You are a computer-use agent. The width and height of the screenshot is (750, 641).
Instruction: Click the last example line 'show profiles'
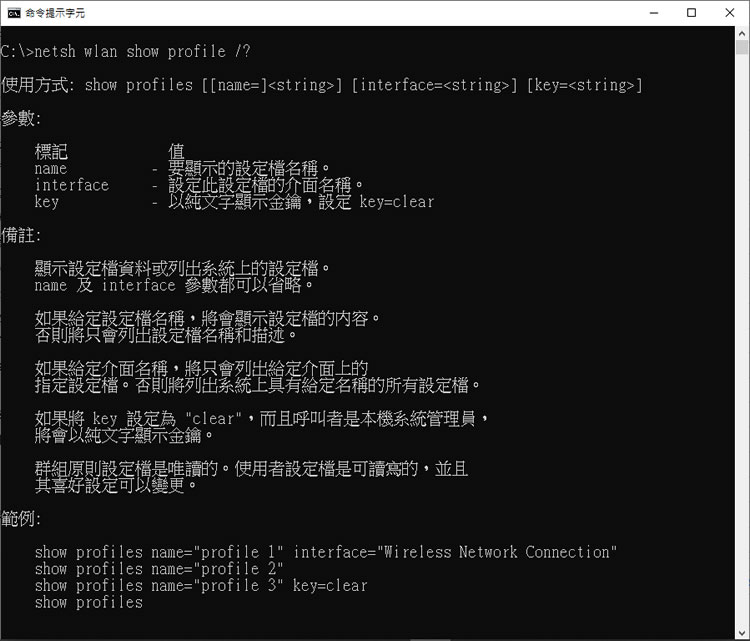point(88,603)
